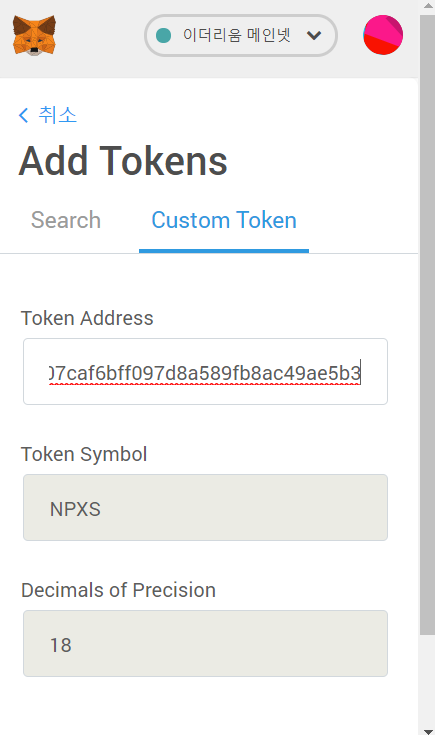Click the MetaMask fox logo
The height and width of the screenshot is (735, 435).
(x=34, y=35)
